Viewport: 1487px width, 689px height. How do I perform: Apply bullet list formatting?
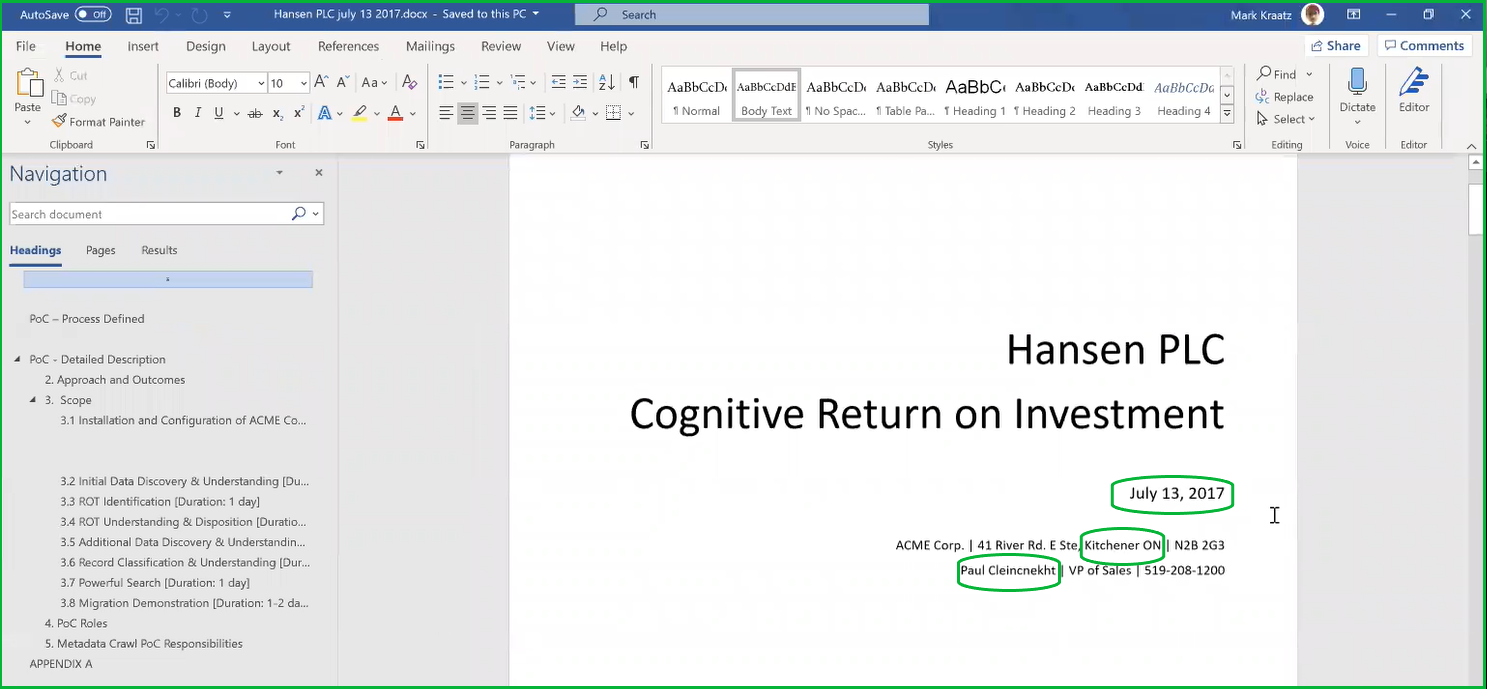click(446, 83)
